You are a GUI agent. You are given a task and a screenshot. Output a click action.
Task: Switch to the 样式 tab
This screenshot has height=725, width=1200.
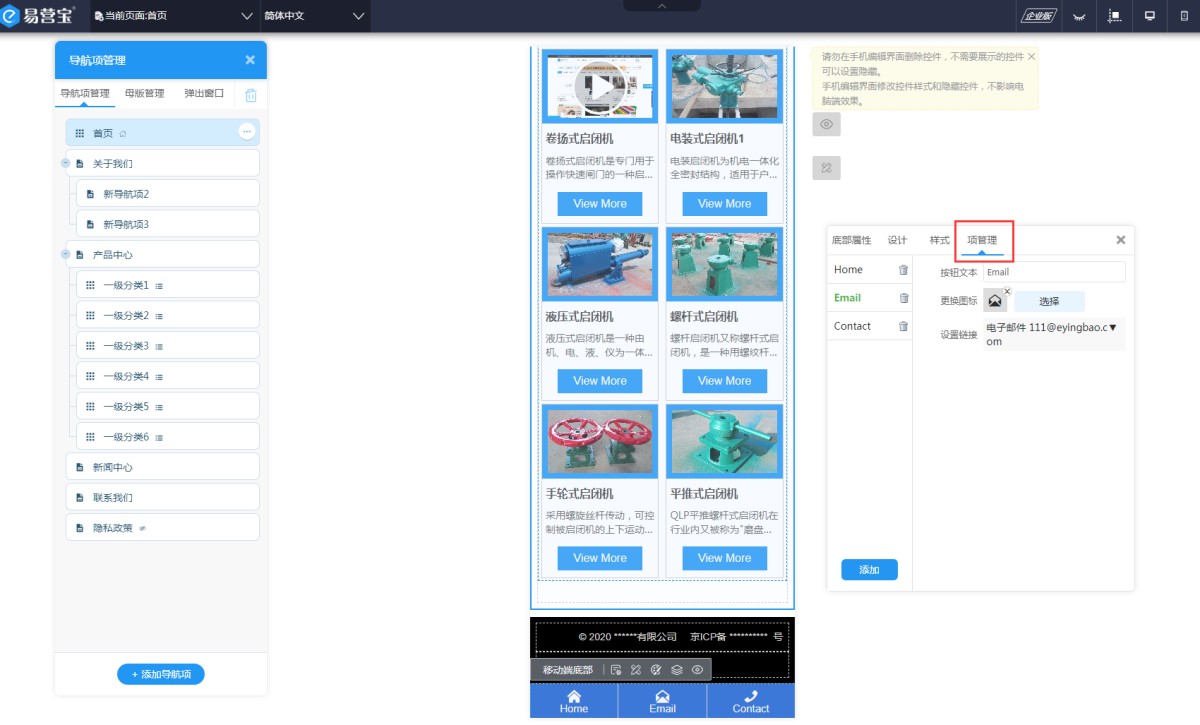click(x=940, y=240)
